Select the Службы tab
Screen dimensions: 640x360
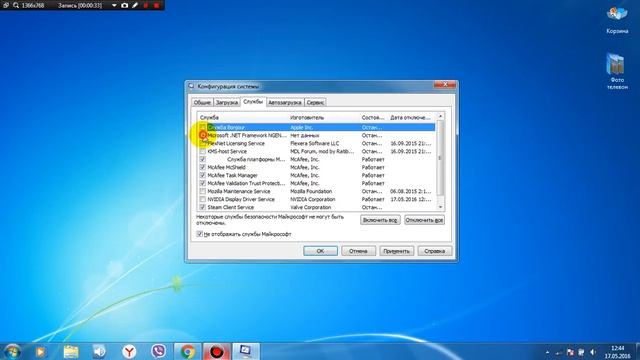click(x=253, y=102)
